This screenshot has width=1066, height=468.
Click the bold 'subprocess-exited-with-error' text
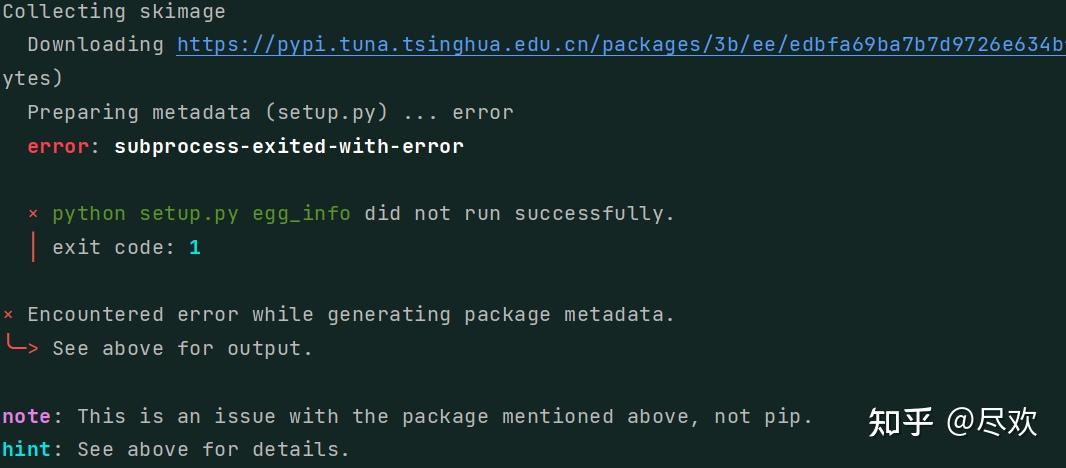click(x=289, y=146)
